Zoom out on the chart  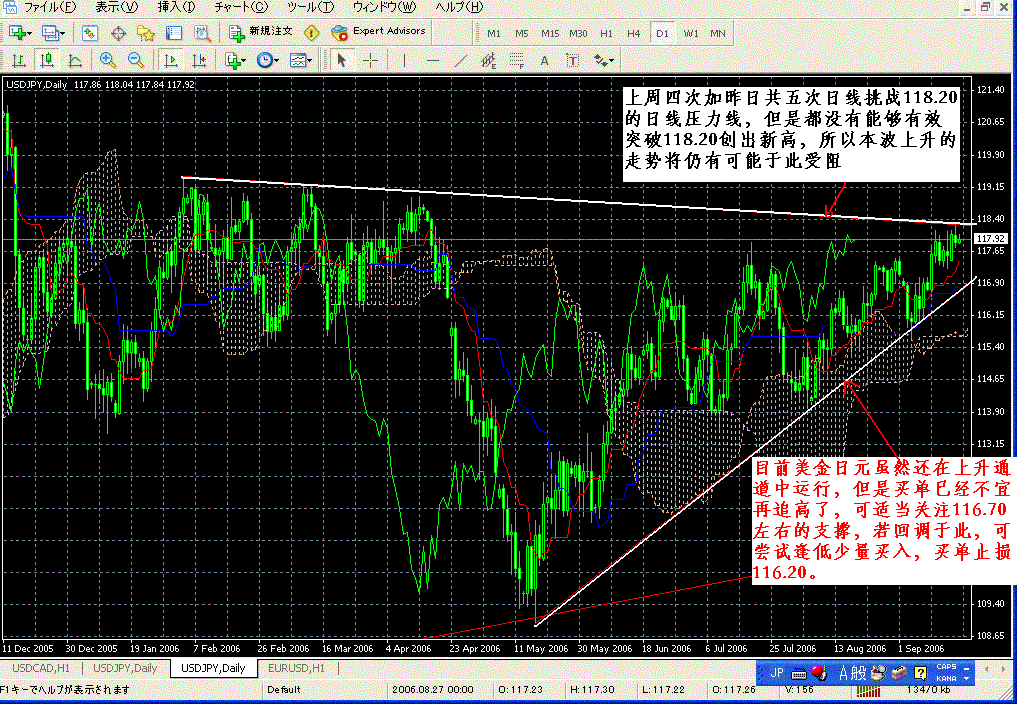[136, 60]
